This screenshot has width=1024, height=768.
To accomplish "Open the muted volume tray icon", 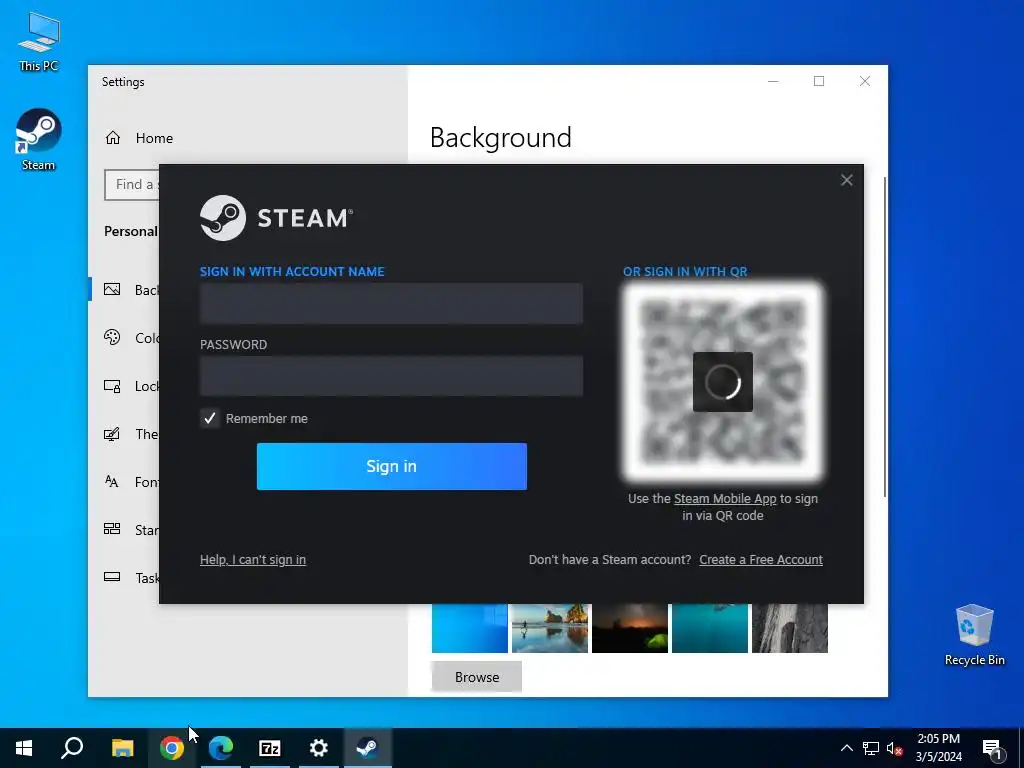I will pyautogui.click(x=895, y=748).
